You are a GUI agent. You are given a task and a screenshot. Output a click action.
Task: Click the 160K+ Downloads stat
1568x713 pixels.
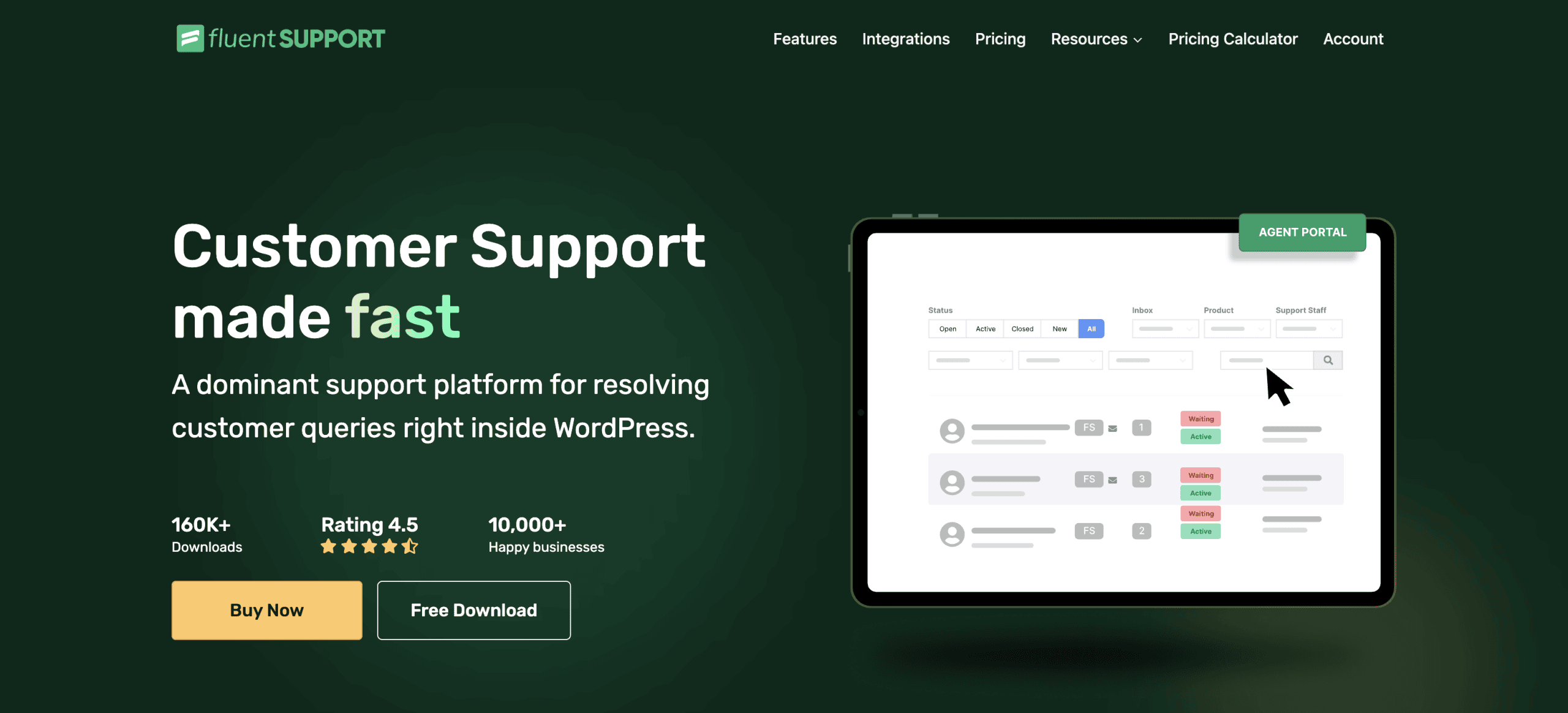coord(206,535)
